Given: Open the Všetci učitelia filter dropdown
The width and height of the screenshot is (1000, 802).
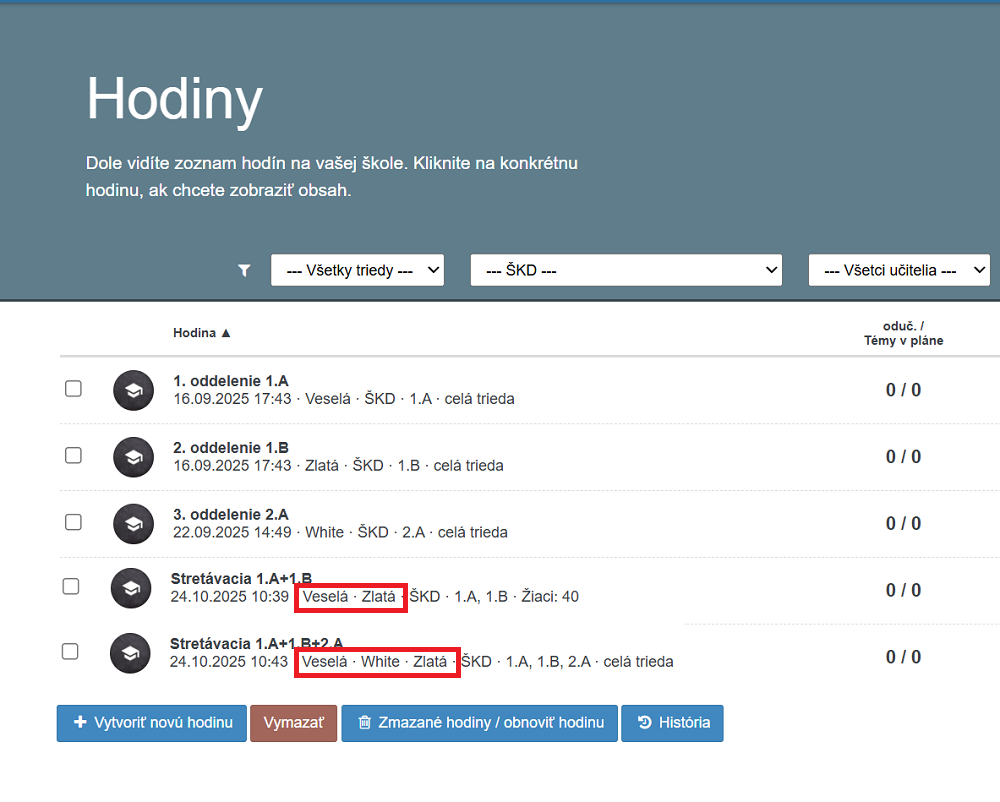Looking at the screenshot, I should pyautogui.click(x=898, y=270).
